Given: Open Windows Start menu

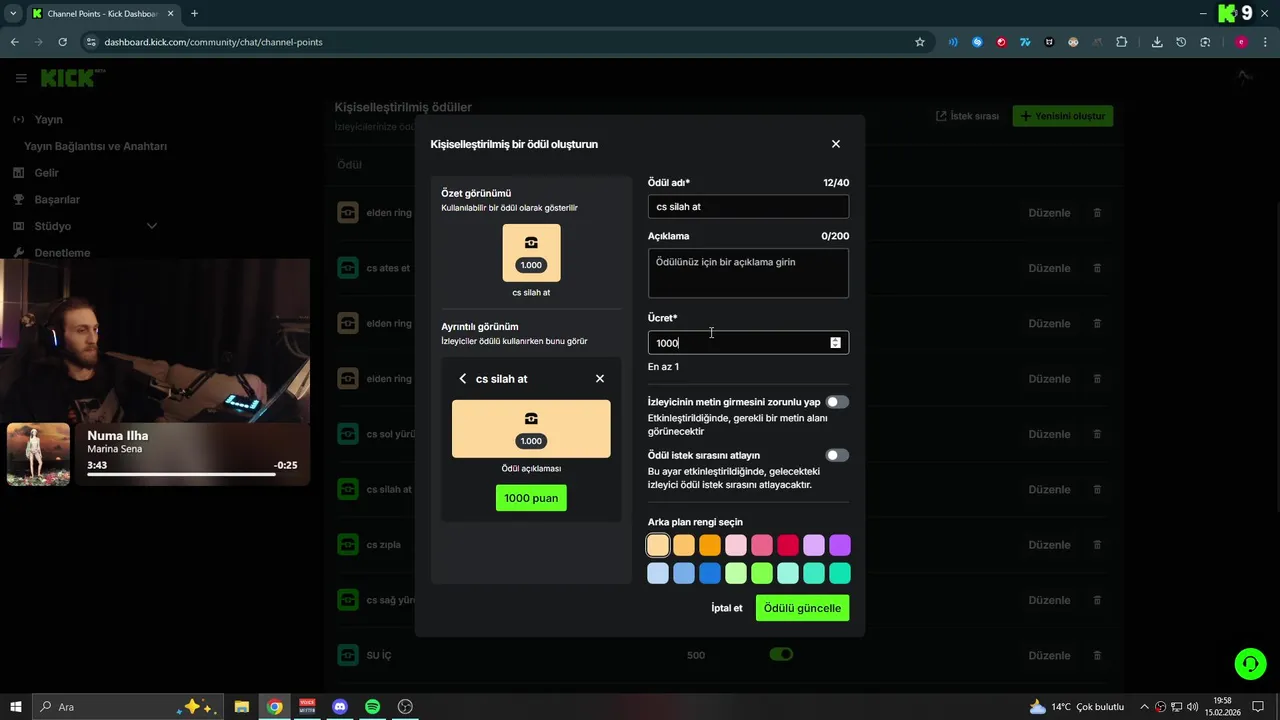Looking at the screenshot, I should [x=16, y=706].
